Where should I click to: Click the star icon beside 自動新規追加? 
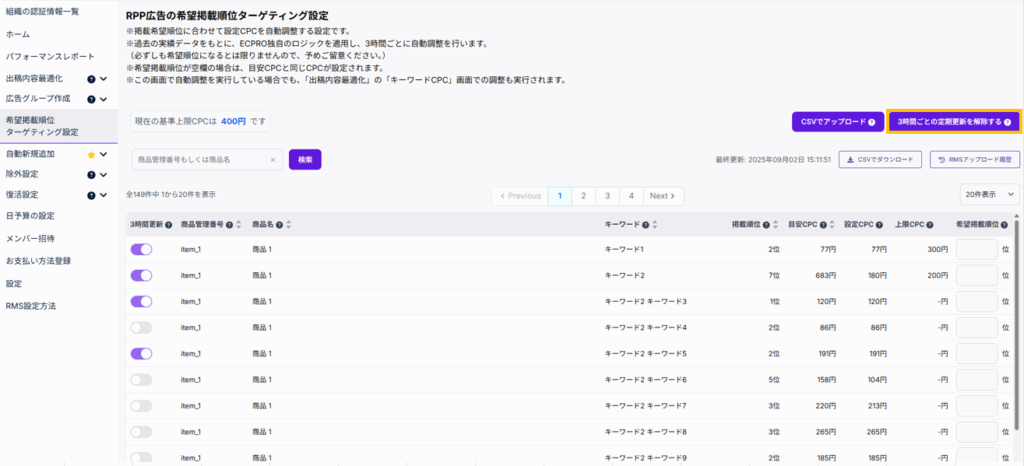pyautogui.click(x=91, y=155)
